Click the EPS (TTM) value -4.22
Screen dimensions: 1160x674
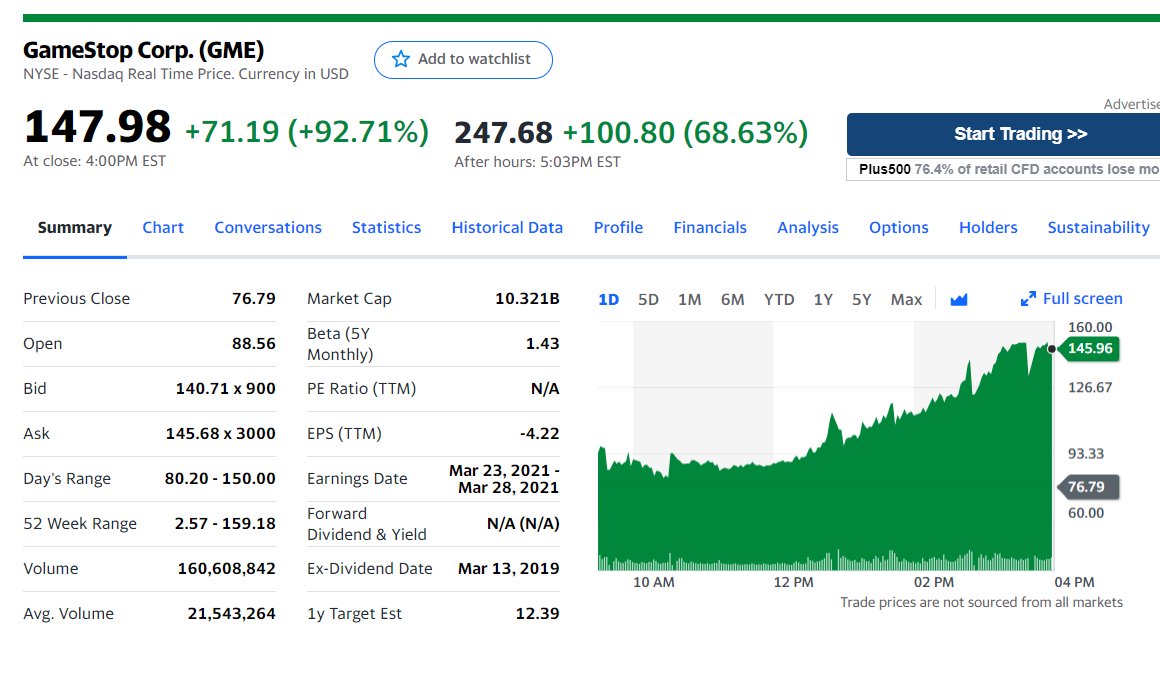point(539,434)
